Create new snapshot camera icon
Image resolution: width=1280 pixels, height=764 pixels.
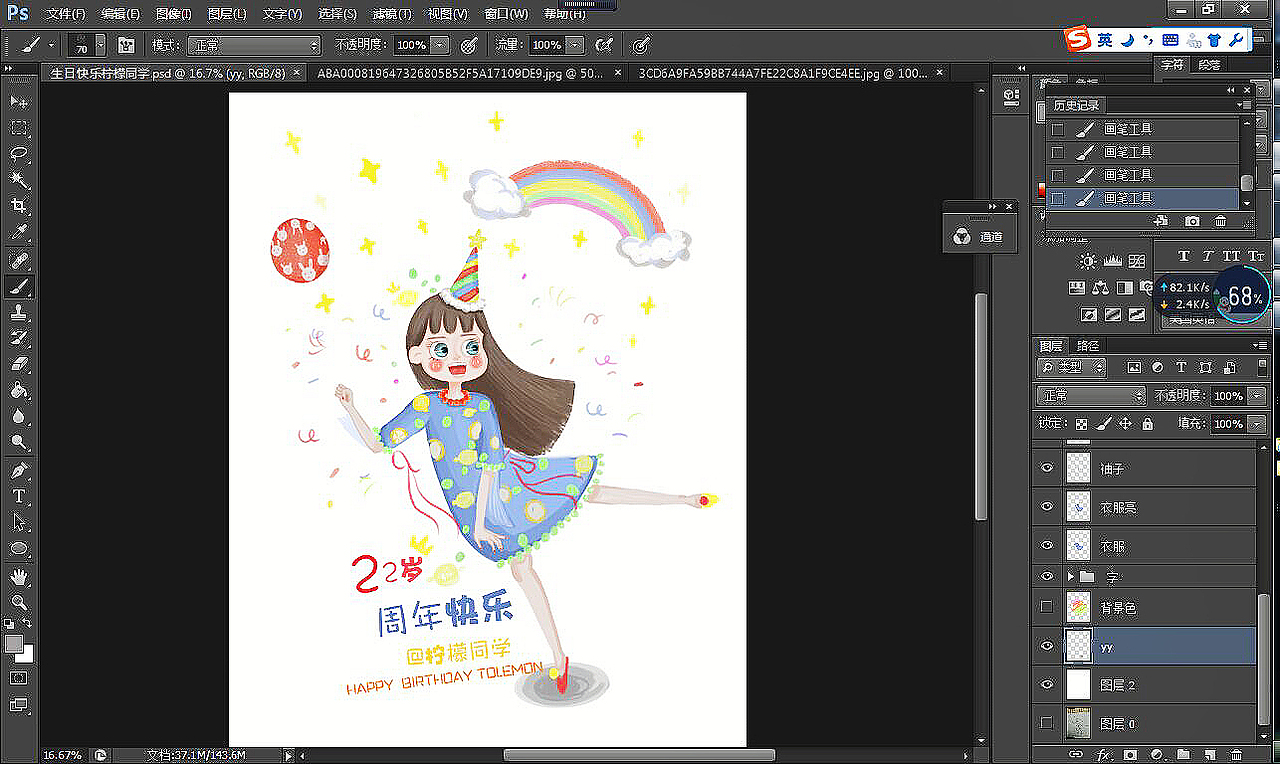click(1192, 221)
